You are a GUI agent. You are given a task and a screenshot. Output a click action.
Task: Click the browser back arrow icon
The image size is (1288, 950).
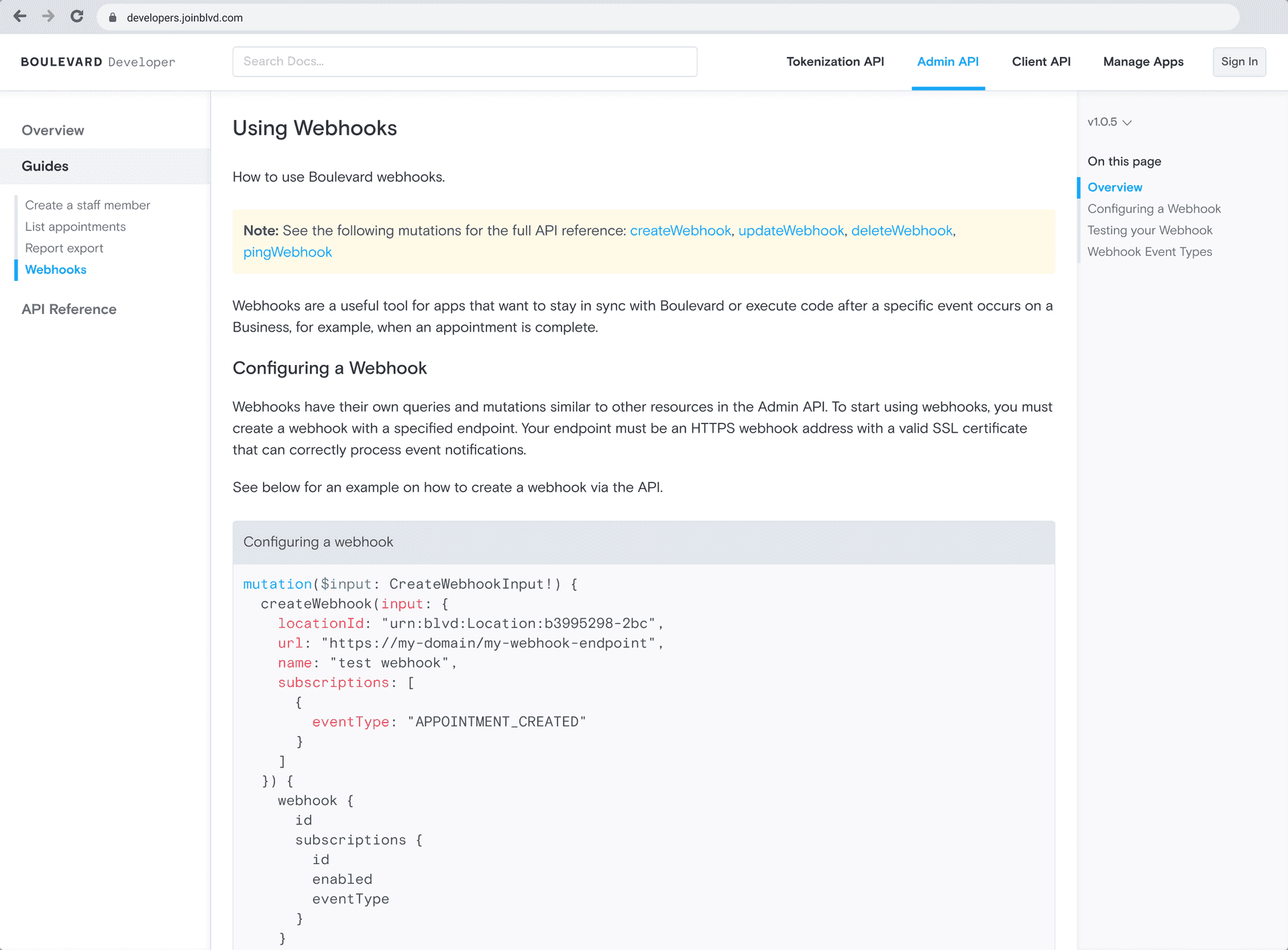(20, 17)
